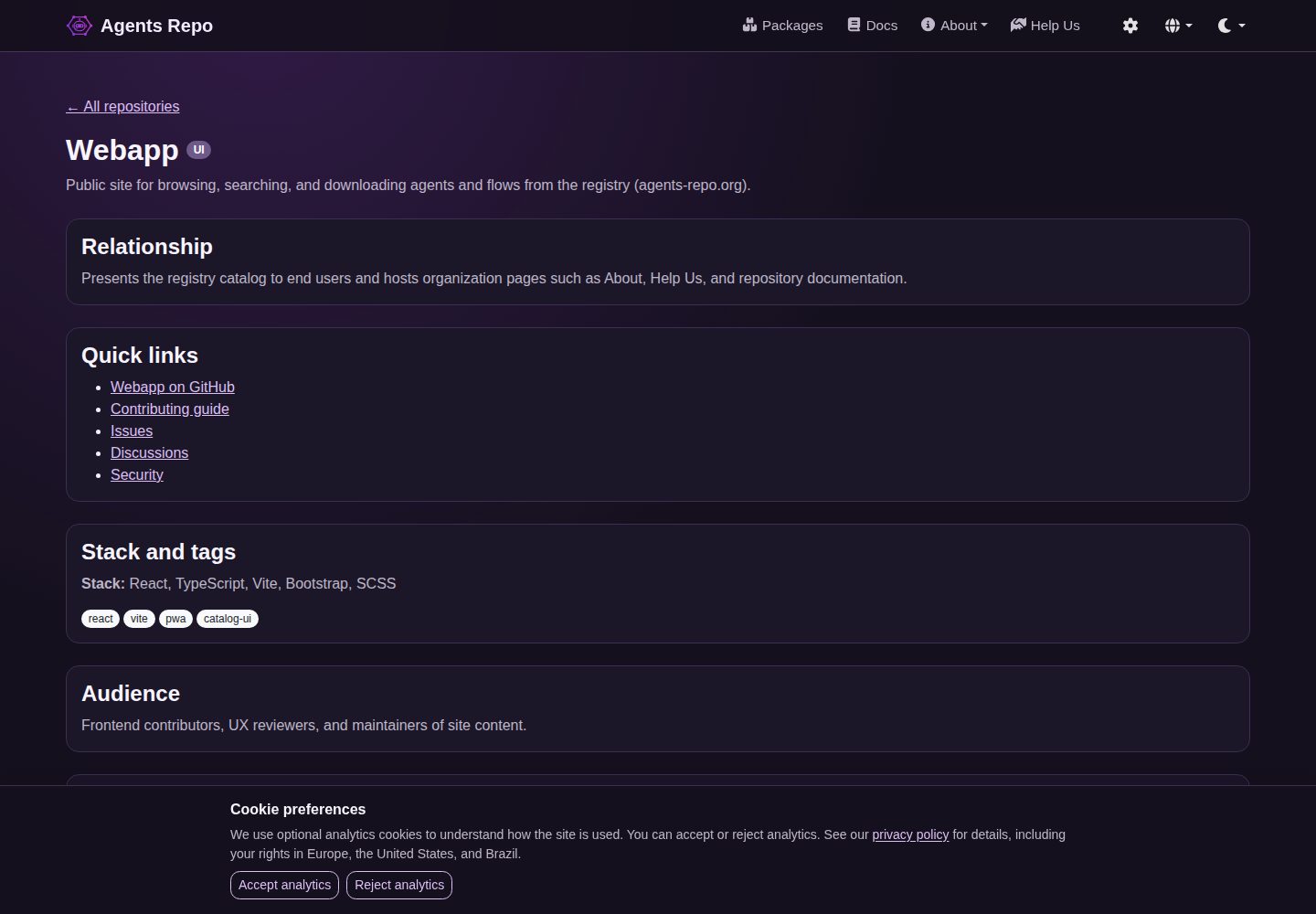Open the Issues link
Screen dimensions: 1316x914
point(132,430)
